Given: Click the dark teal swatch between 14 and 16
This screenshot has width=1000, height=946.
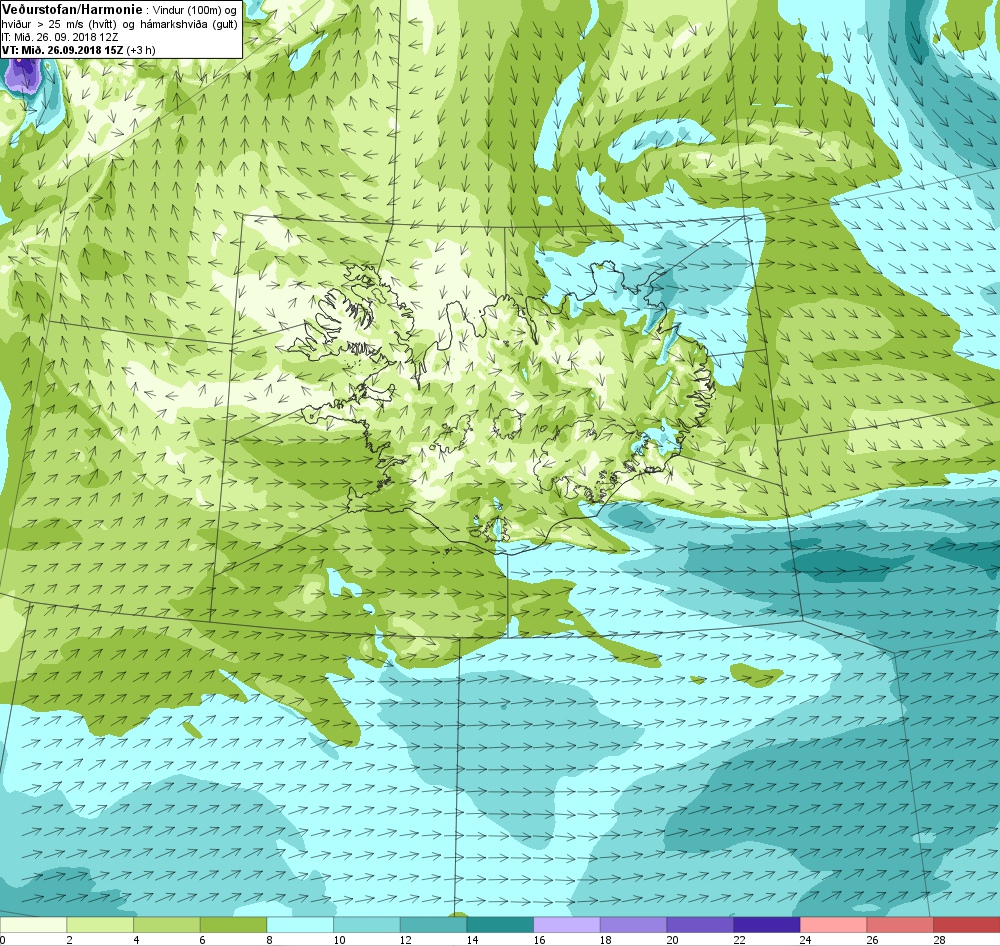Looking at the screenshot, I should (500, 925).
